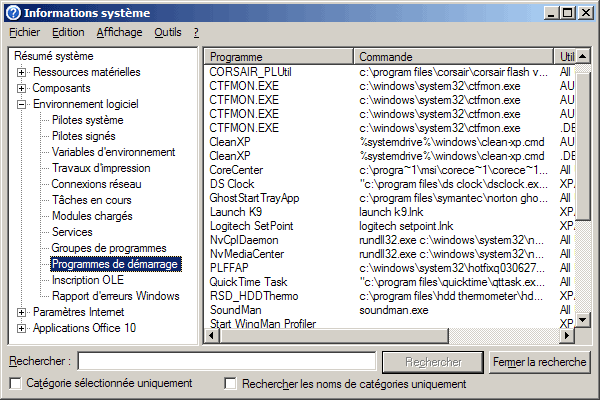Expand the Paramètres Internet node
The width and height of the screenshot is (600, 400).
click(x=22, y=312)
